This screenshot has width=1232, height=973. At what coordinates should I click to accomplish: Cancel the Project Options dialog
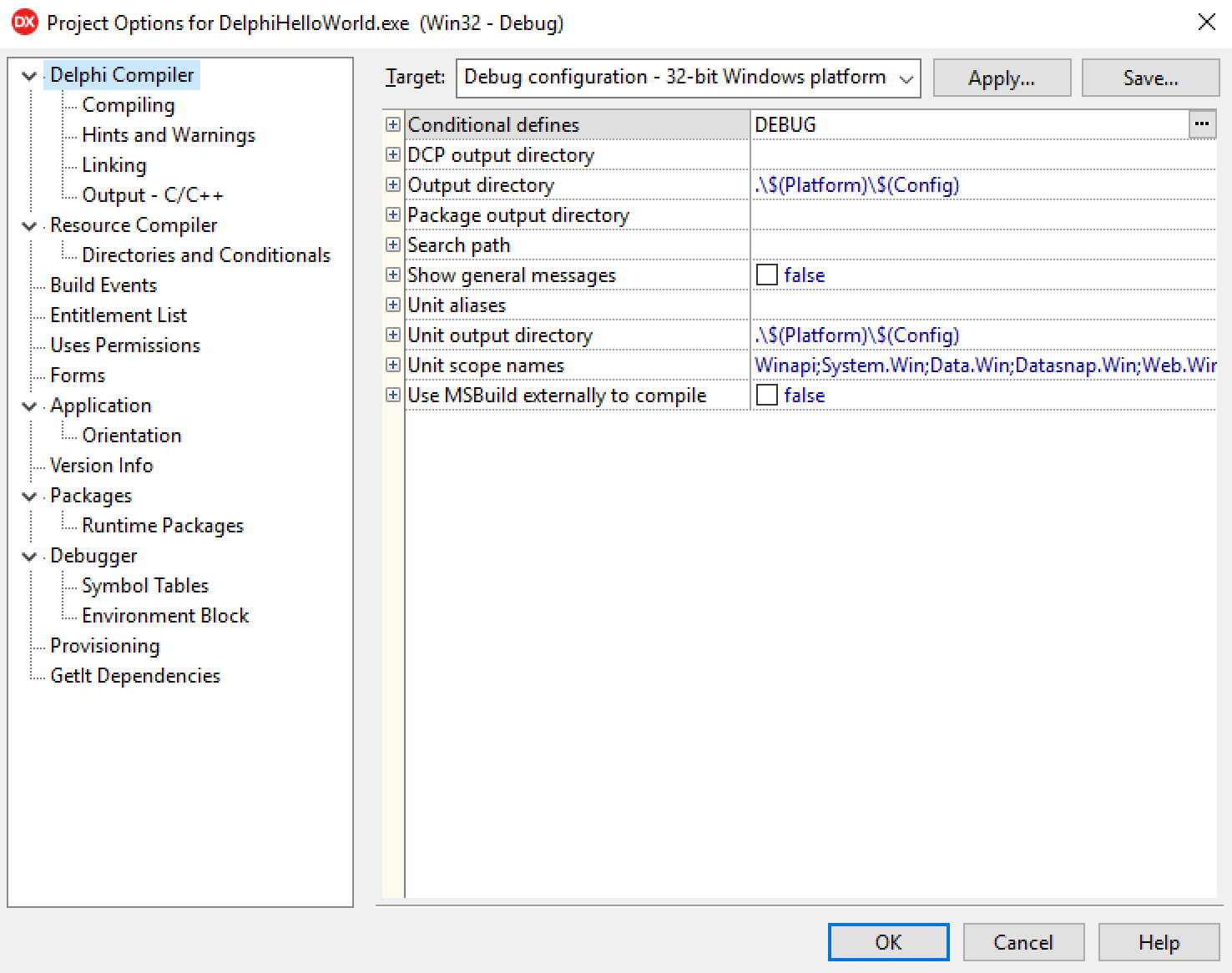pos(1023,942)
